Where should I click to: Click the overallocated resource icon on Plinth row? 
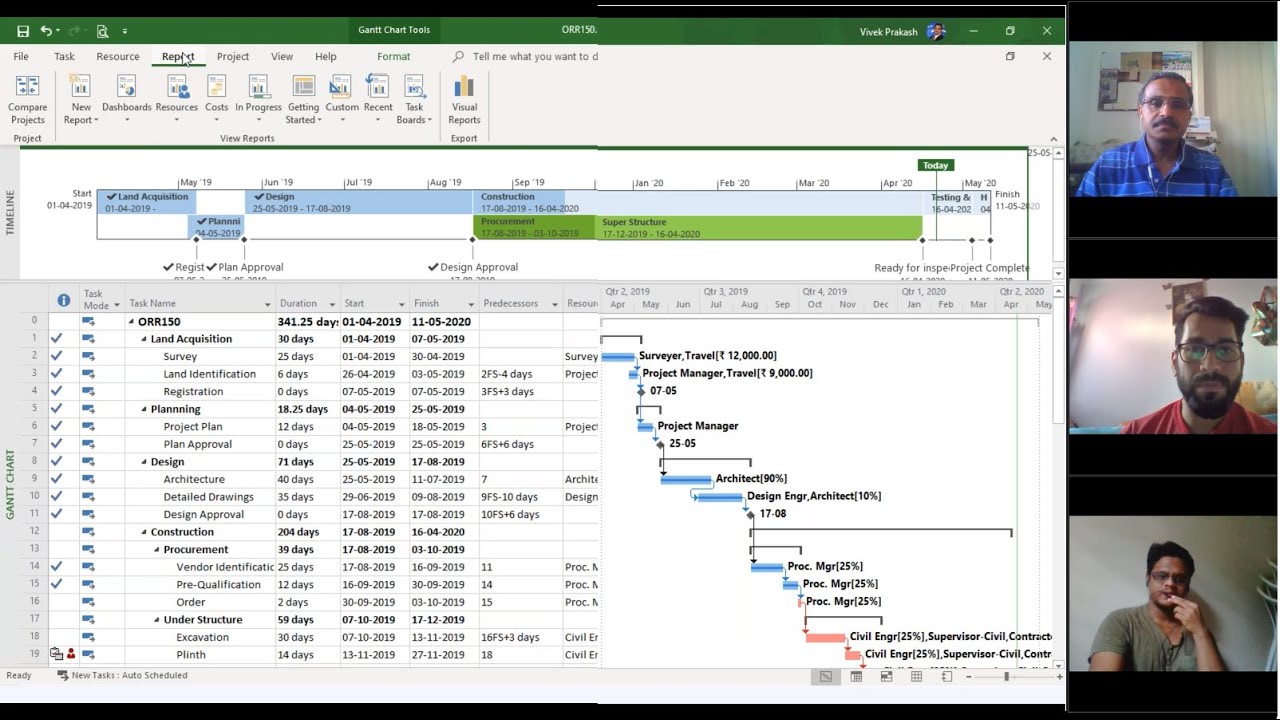point(70,654)
